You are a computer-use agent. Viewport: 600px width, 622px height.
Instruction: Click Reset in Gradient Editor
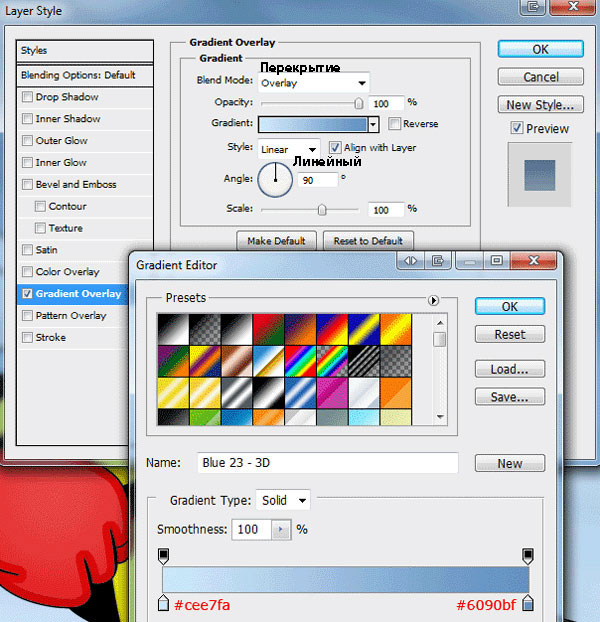click(510, 334)
